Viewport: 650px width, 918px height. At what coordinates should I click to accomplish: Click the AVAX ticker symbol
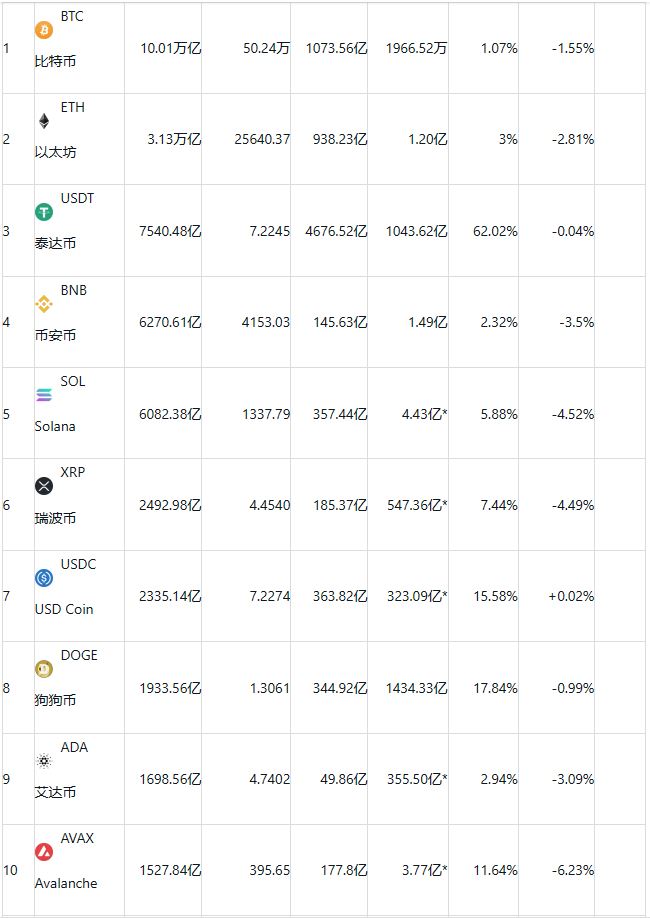tap(78, 838)
